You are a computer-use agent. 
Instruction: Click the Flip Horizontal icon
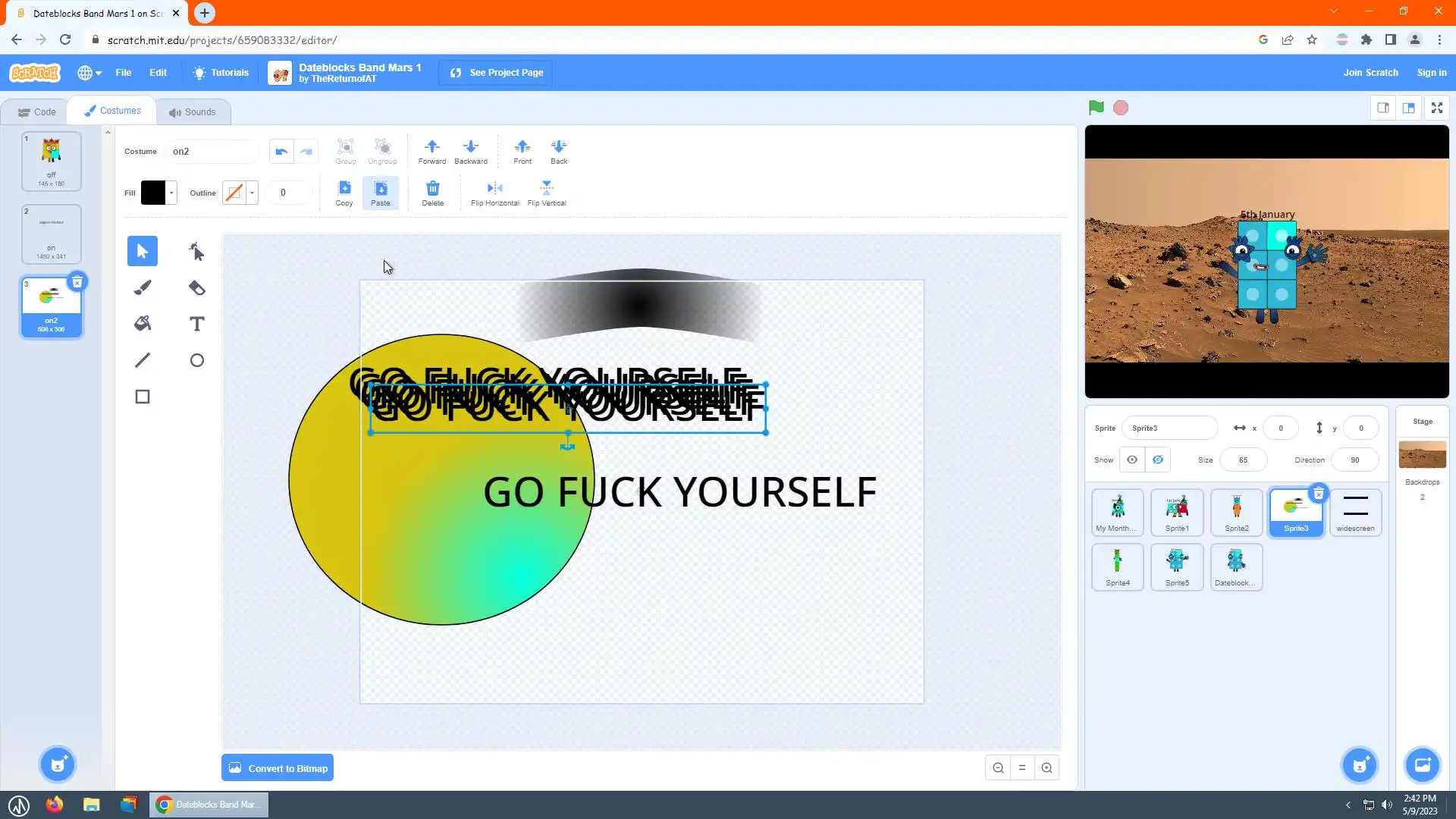tap(494, 189)
